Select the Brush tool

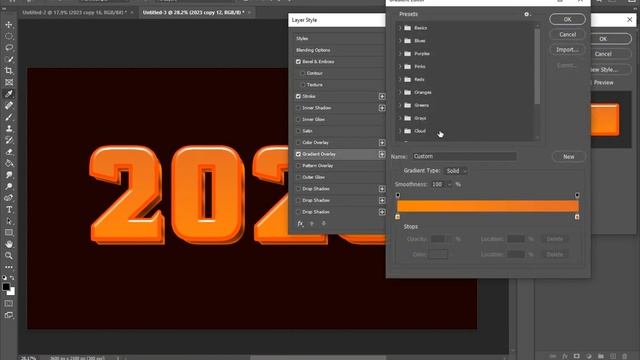pyautogui.click(x=9, y=117)
